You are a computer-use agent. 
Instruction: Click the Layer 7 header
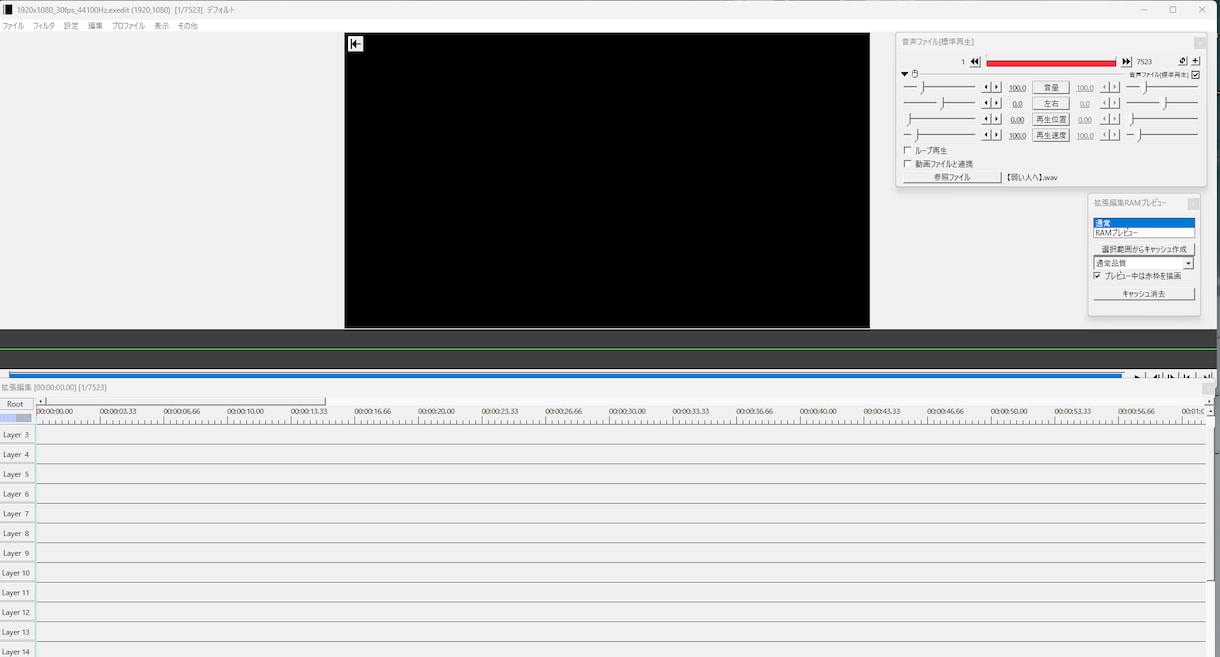click(17, 514)
